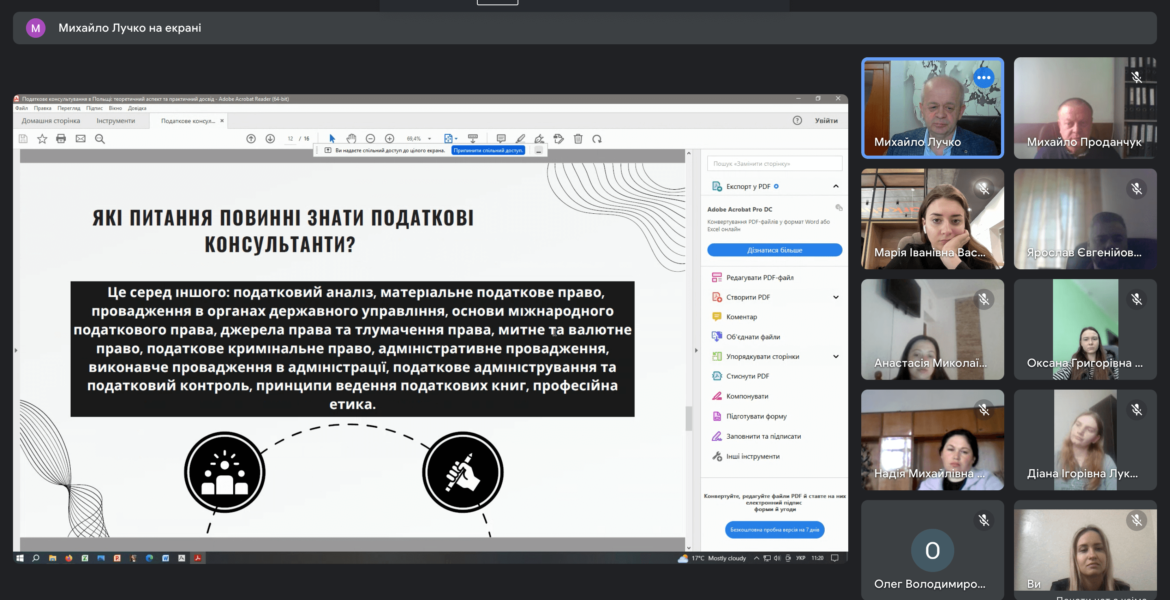Show hidden system tray icons chevron
1170x600 pixels.
pos(756,558)
